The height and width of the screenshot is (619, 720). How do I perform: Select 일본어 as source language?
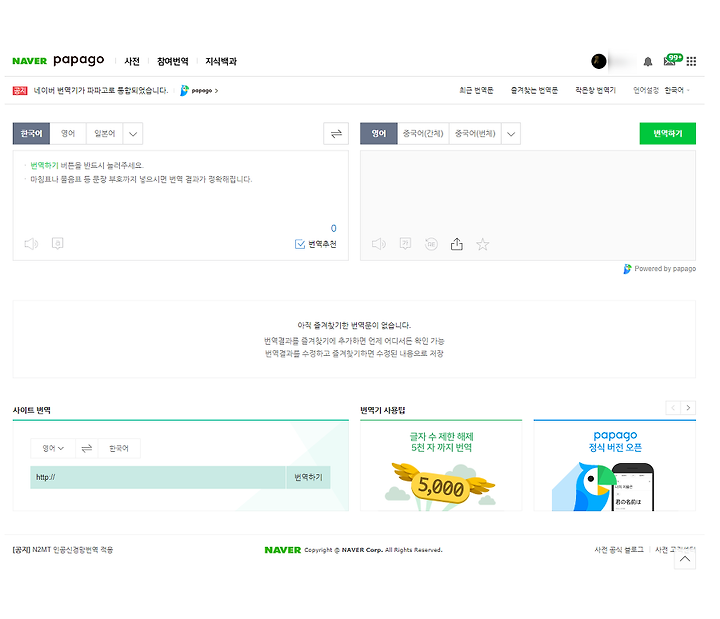(x=105, y=134)
